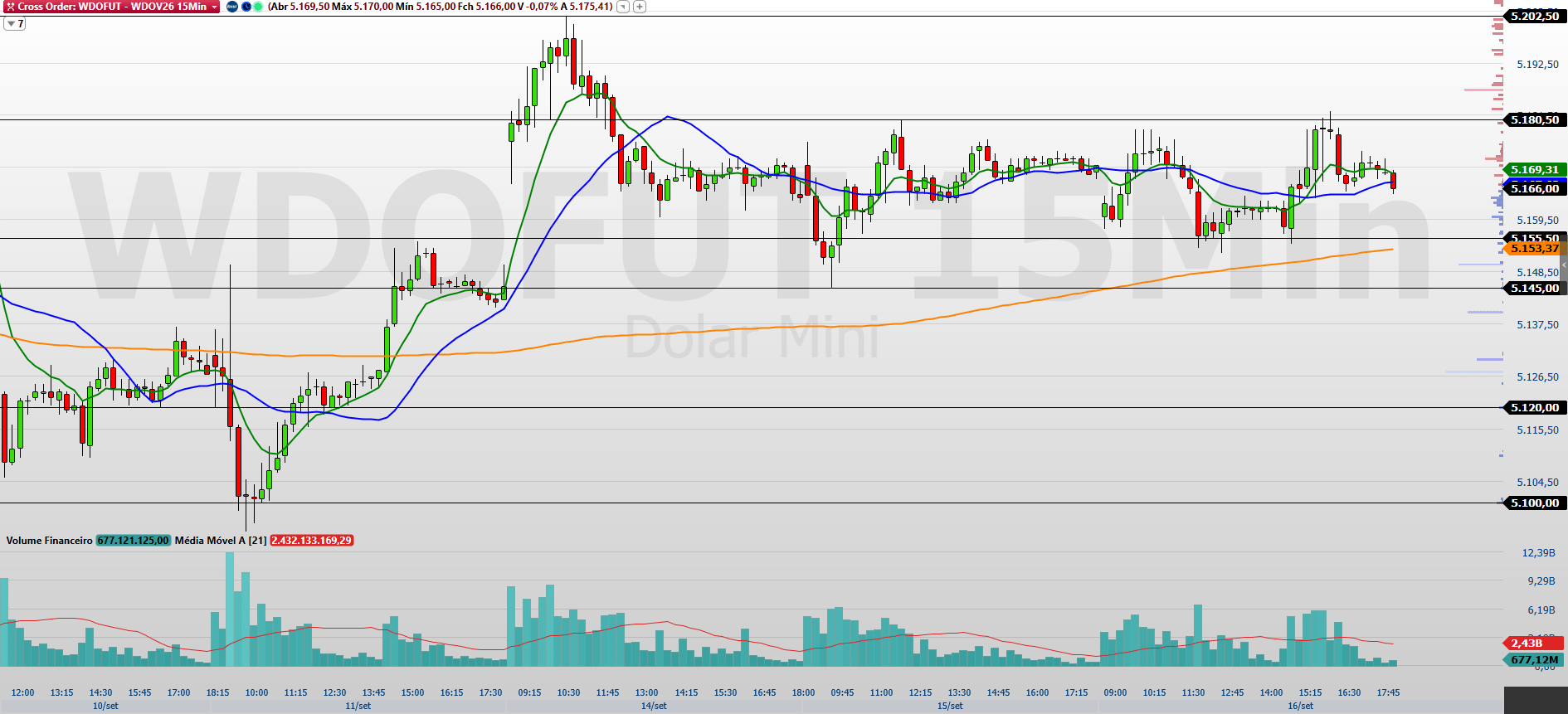
Task: Click the small arrow button after quote header
Action: [623, 7]
